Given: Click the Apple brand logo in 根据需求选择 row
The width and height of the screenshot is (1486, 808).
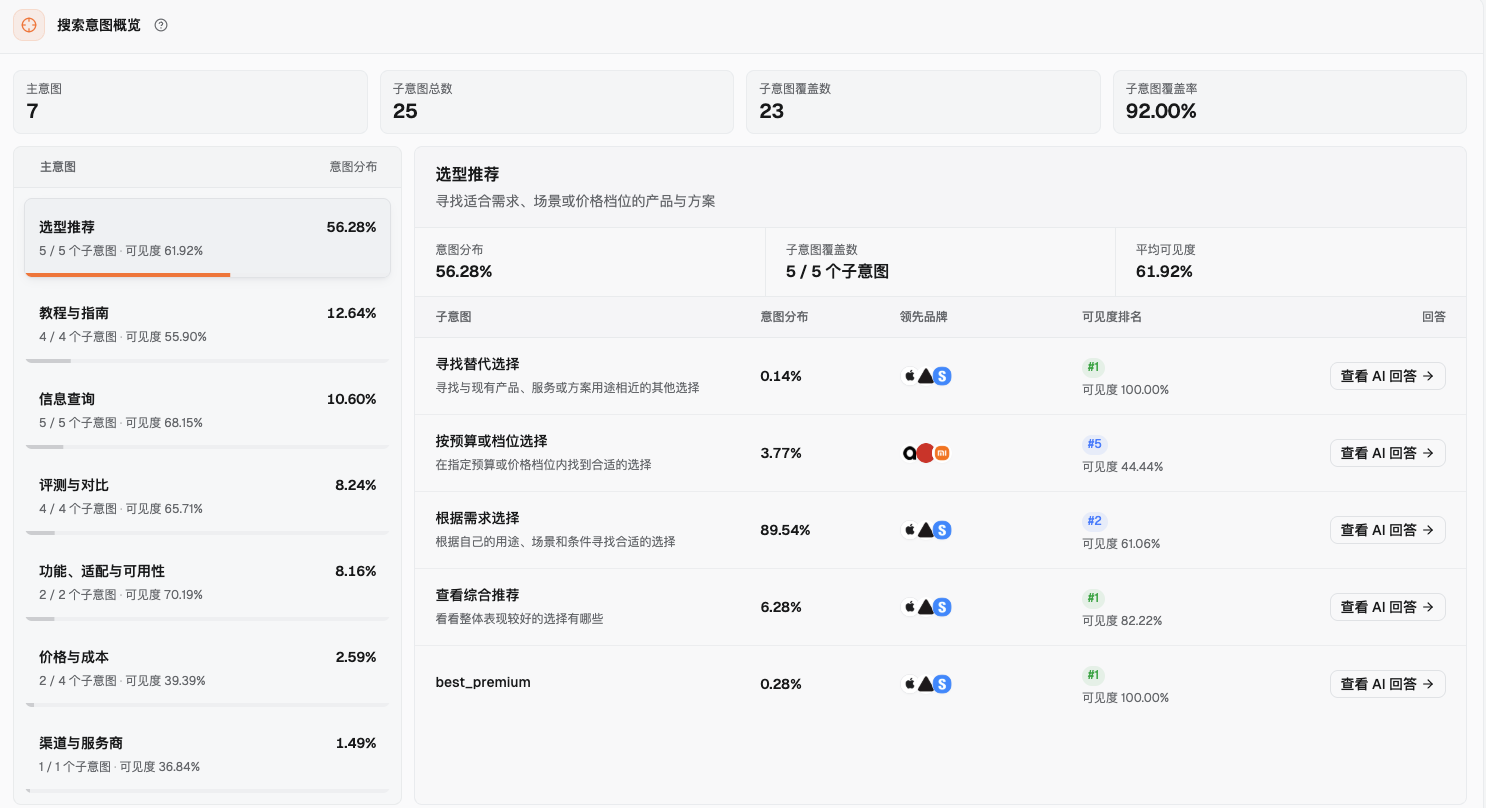Looking at the screenshot, I should pyautogui.click(x=910, y=530).
